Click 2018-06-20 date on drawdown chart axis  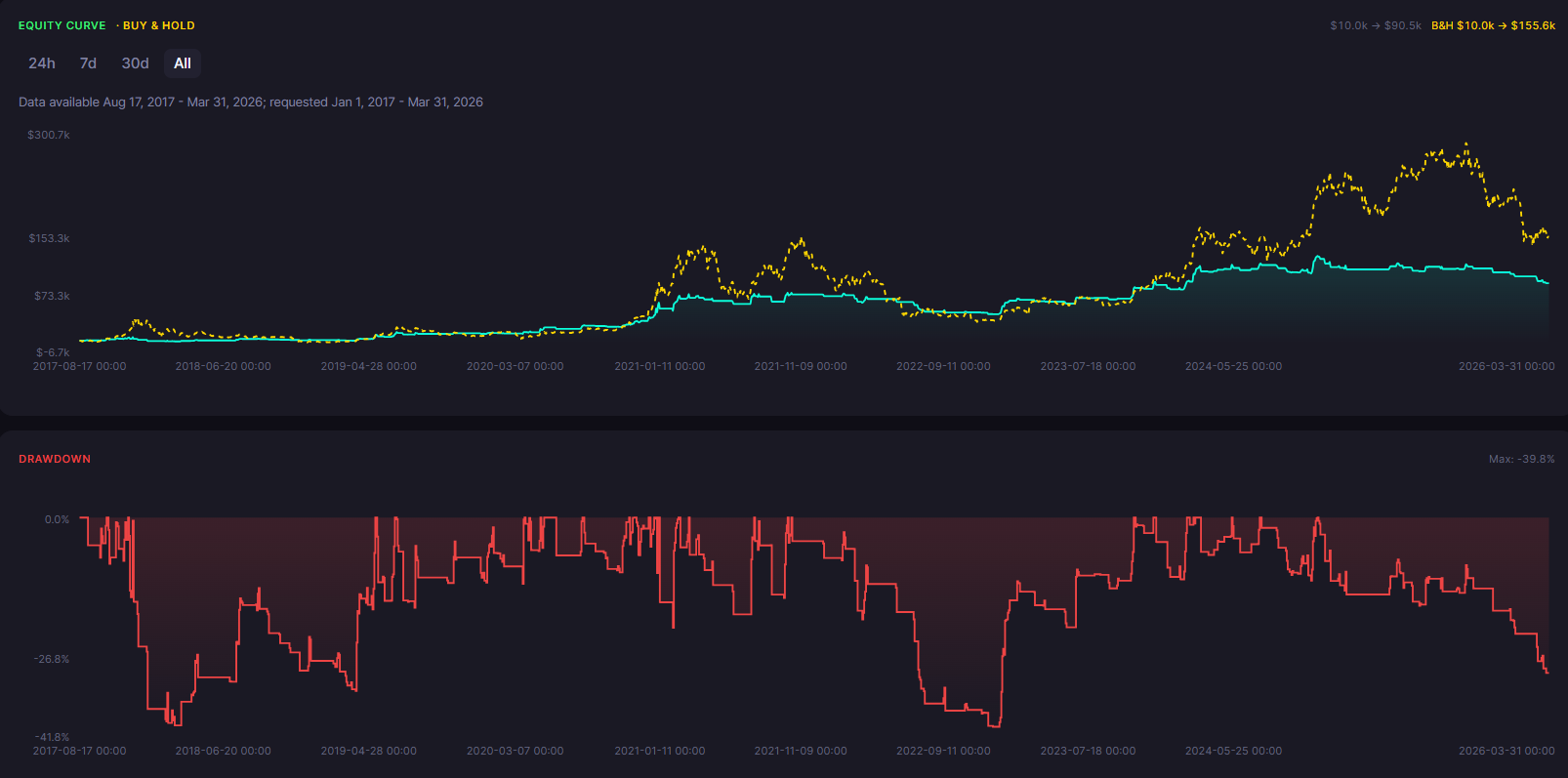[x=224, y=751]
